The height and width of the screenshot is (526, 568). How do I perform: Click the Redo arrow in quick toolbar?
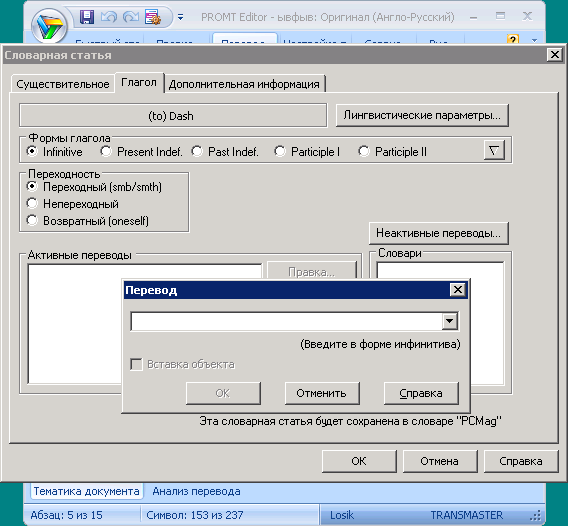[x=131, y=17]
